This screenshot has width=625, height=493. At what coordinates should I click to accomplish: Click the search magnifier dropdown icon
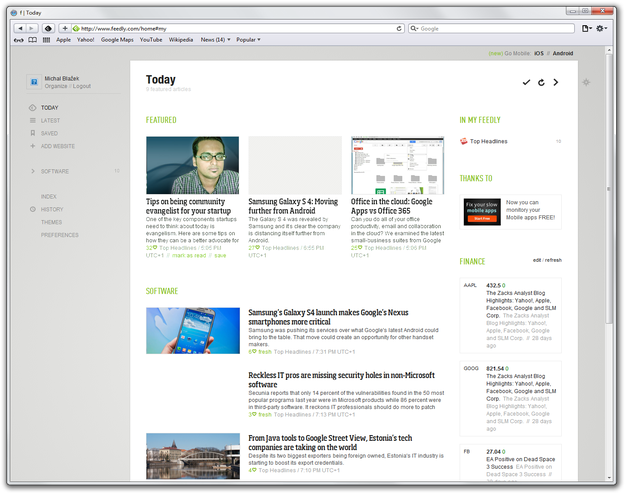click(414, 28)
